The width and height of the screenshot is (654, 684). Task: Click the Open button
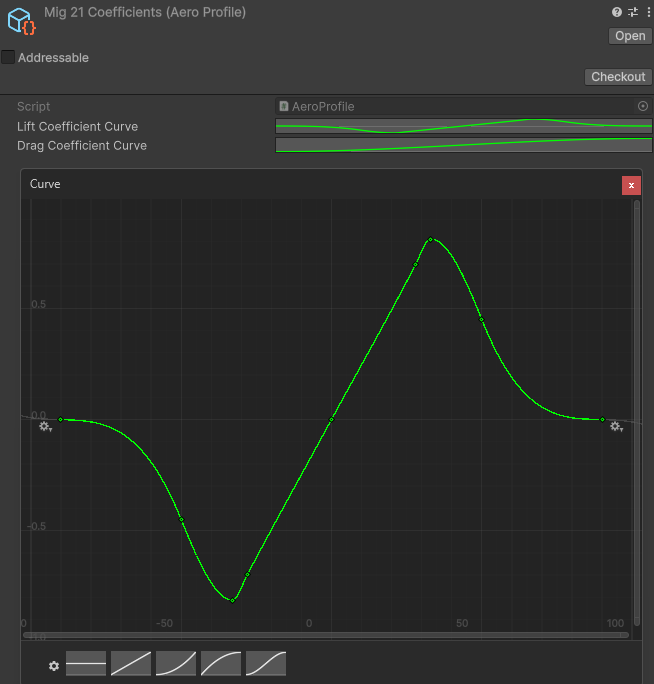coord(630,36)
